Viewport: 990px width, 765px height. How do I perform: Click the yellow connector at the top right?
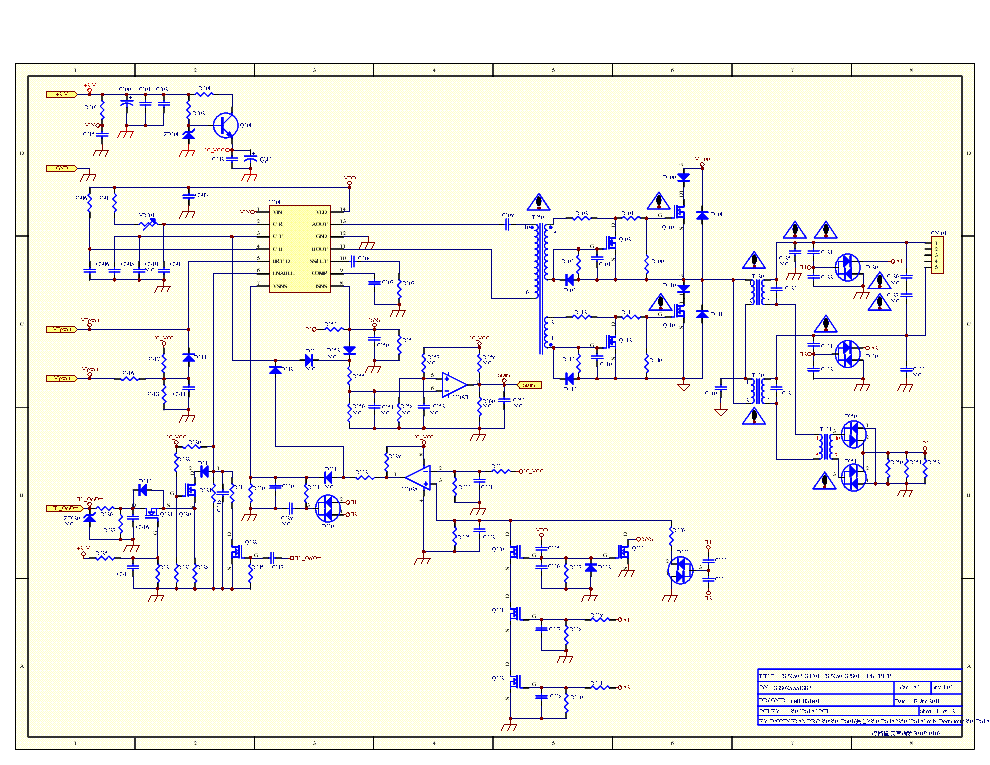[x=937, y=254]
